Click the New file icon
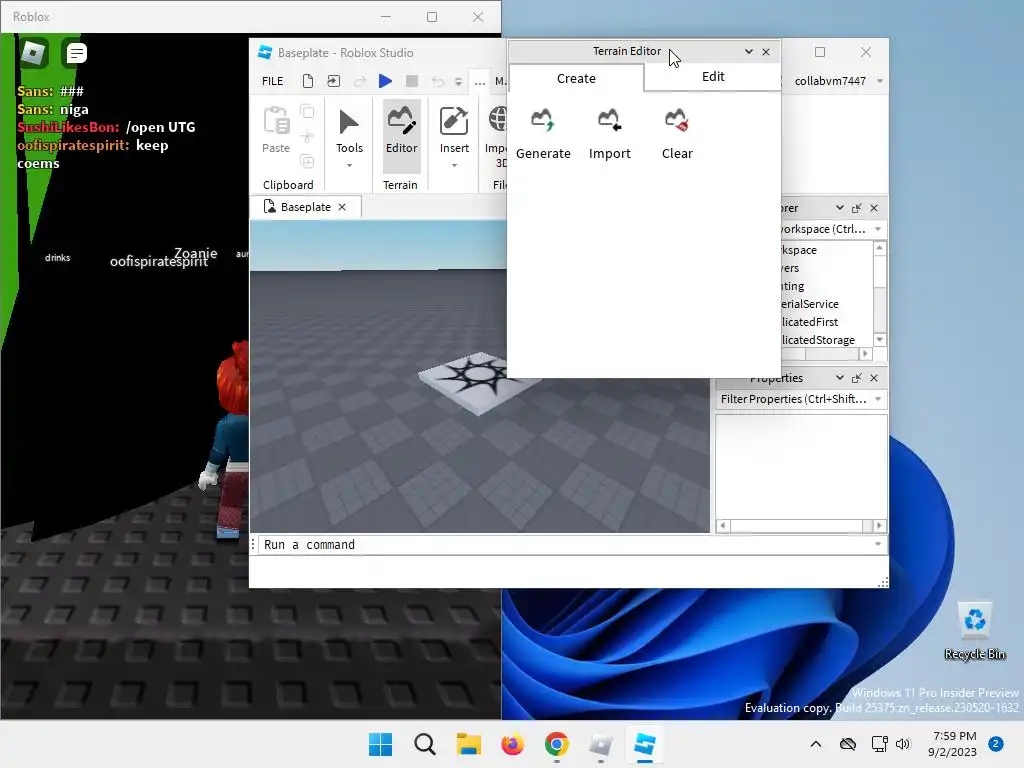1024x768 pixels. tap(308, 81)
